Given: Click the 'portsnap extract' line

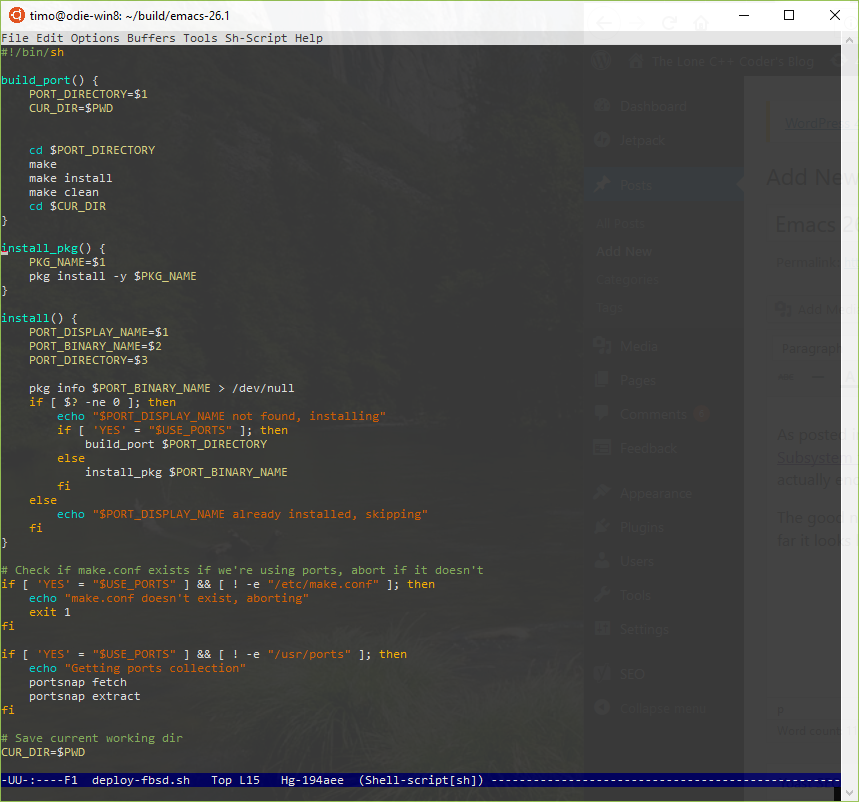Looking at the screenshot, I should click(85, 696).
